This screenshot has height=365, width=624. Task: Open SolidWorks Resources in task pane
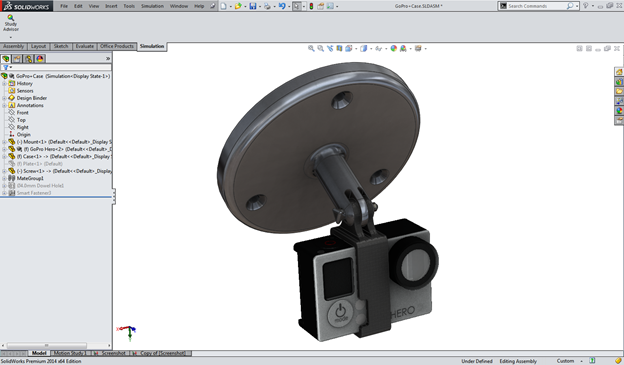click(619, 72)
